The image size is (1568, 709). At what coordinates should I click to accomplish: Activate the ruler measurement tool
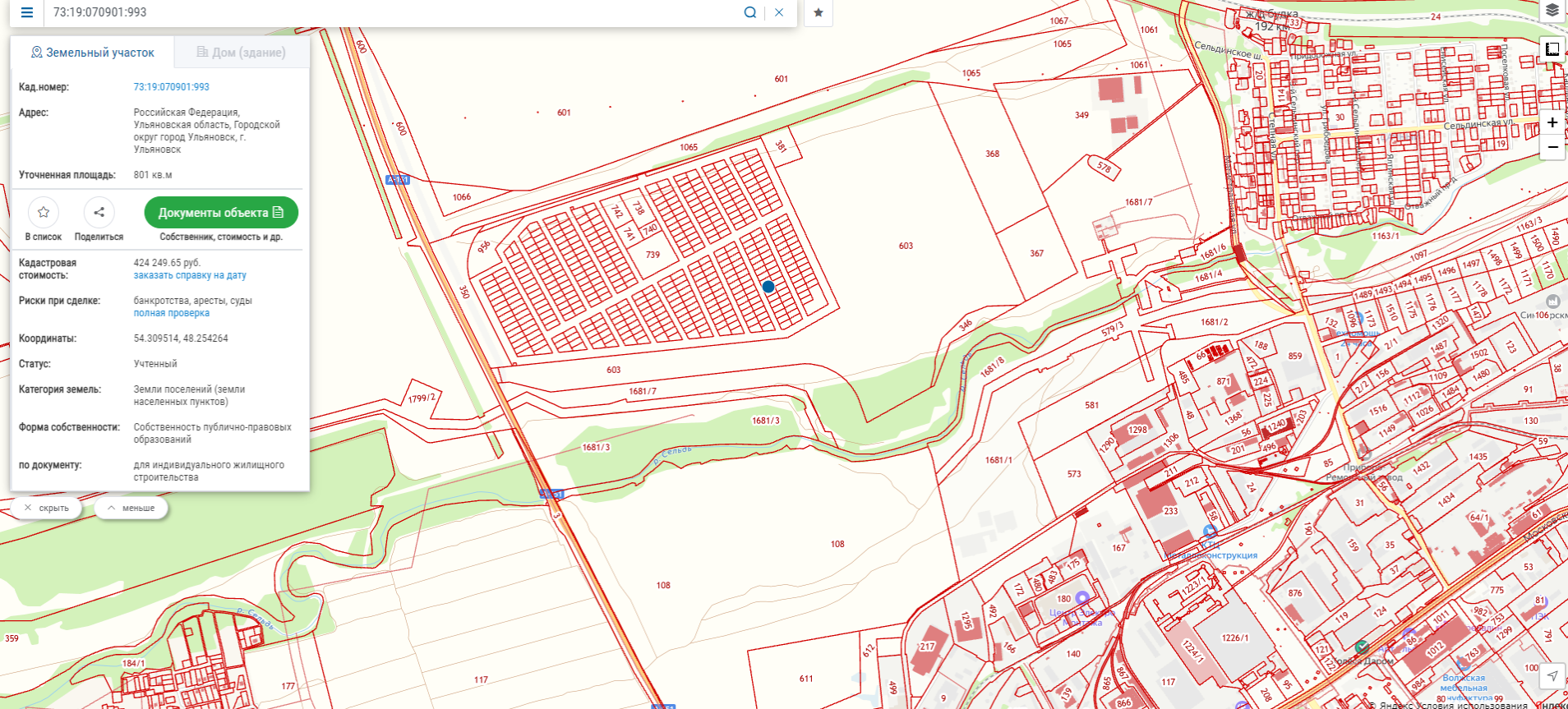(1552, 49)
